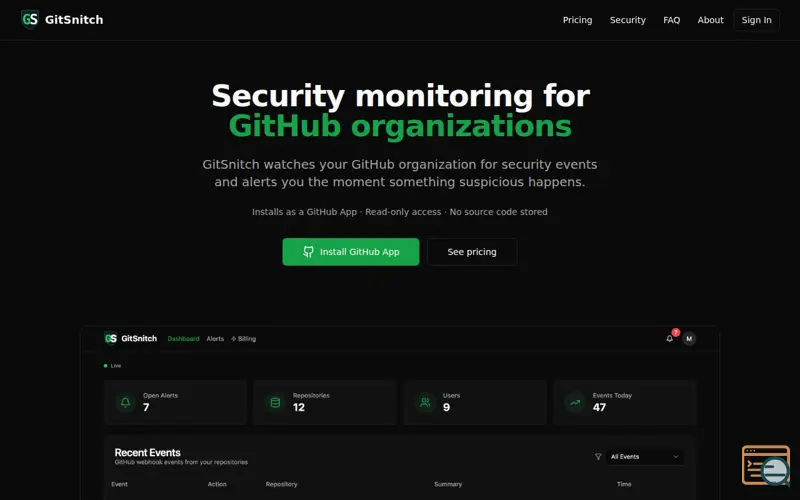The image size is (800, 500).
Task: Click the Repositories database icon
Action: tap(275, 403)
